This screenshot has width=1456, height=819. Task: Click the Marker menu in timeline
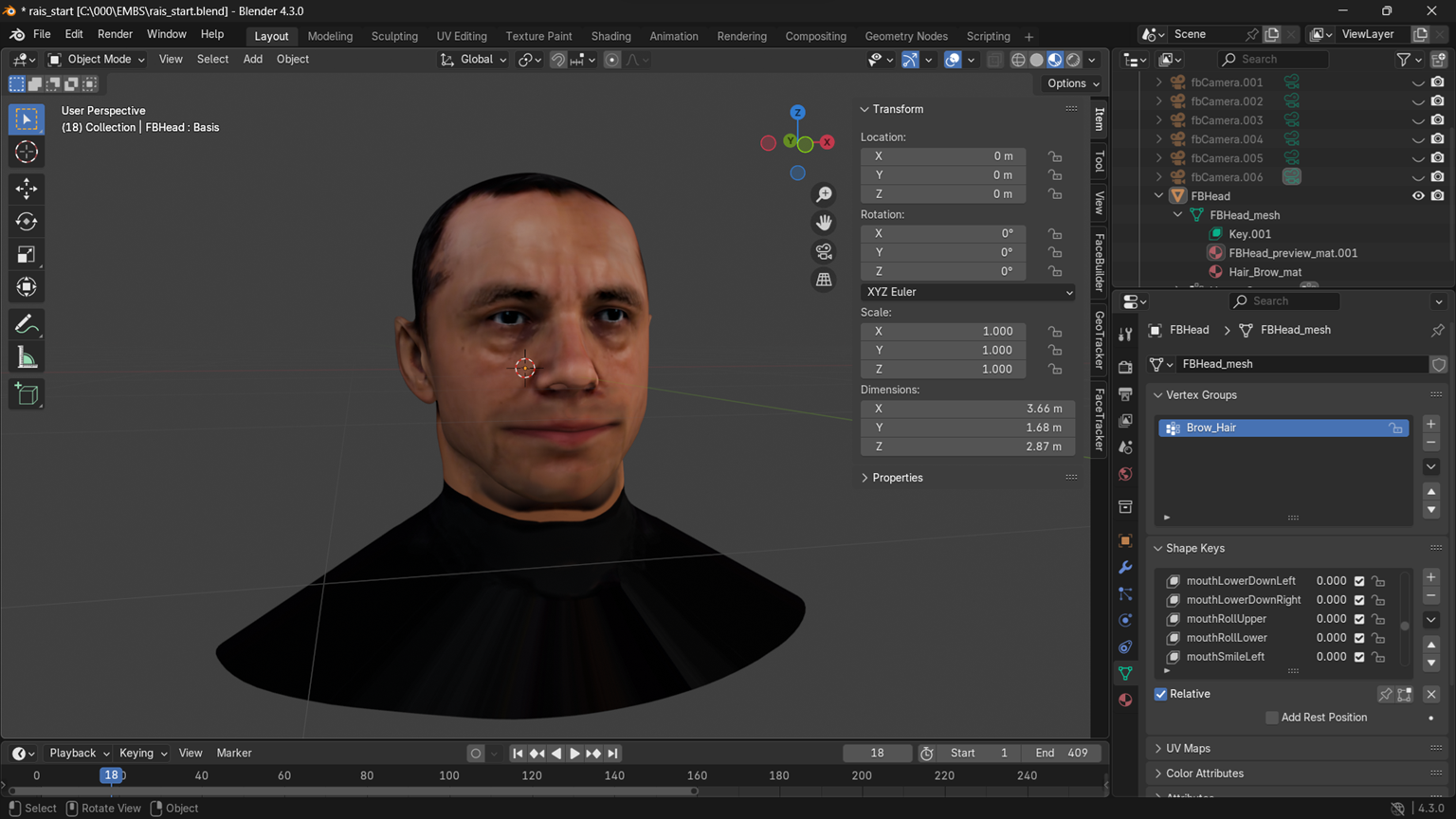[234, 754]
